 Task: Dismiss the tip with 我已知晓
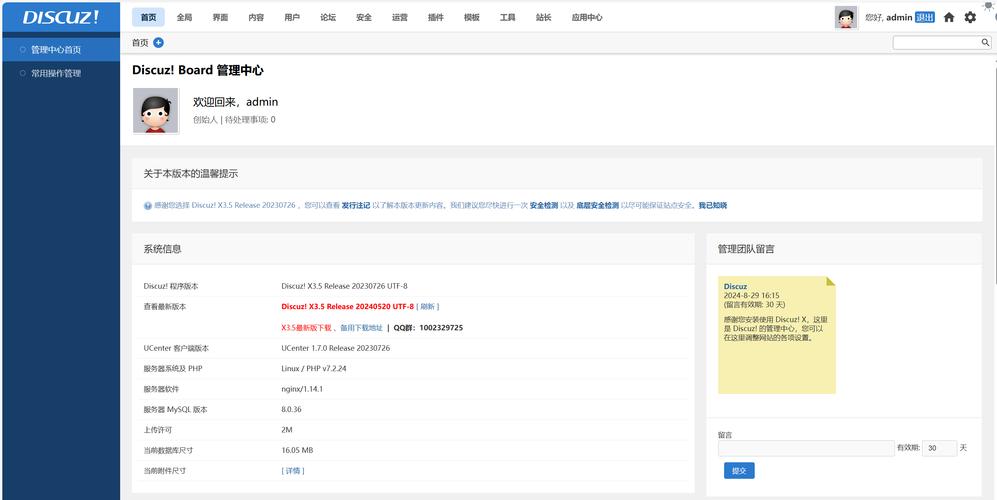pos(713,205)
